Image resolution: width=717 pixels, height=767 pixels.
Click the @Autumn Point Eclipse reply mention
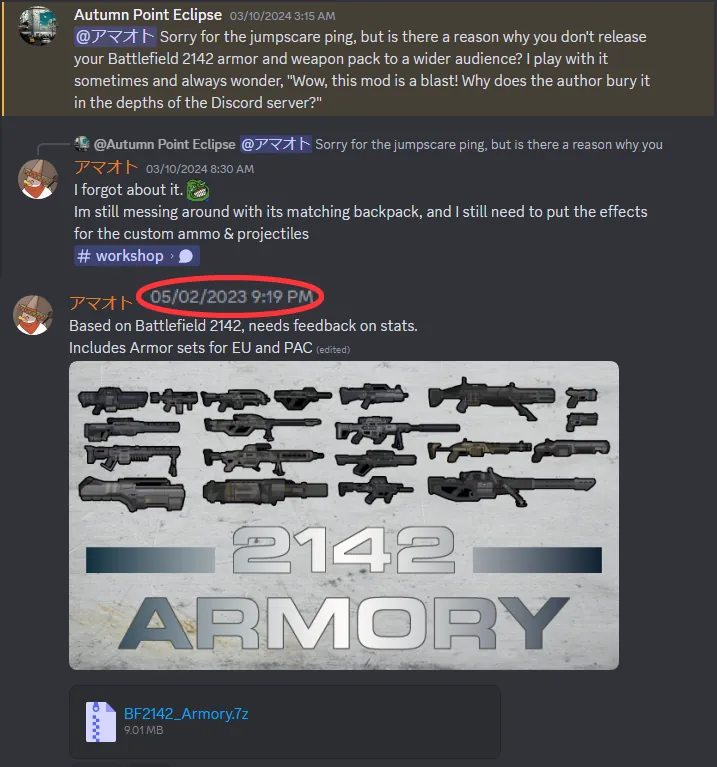point(164,144)
